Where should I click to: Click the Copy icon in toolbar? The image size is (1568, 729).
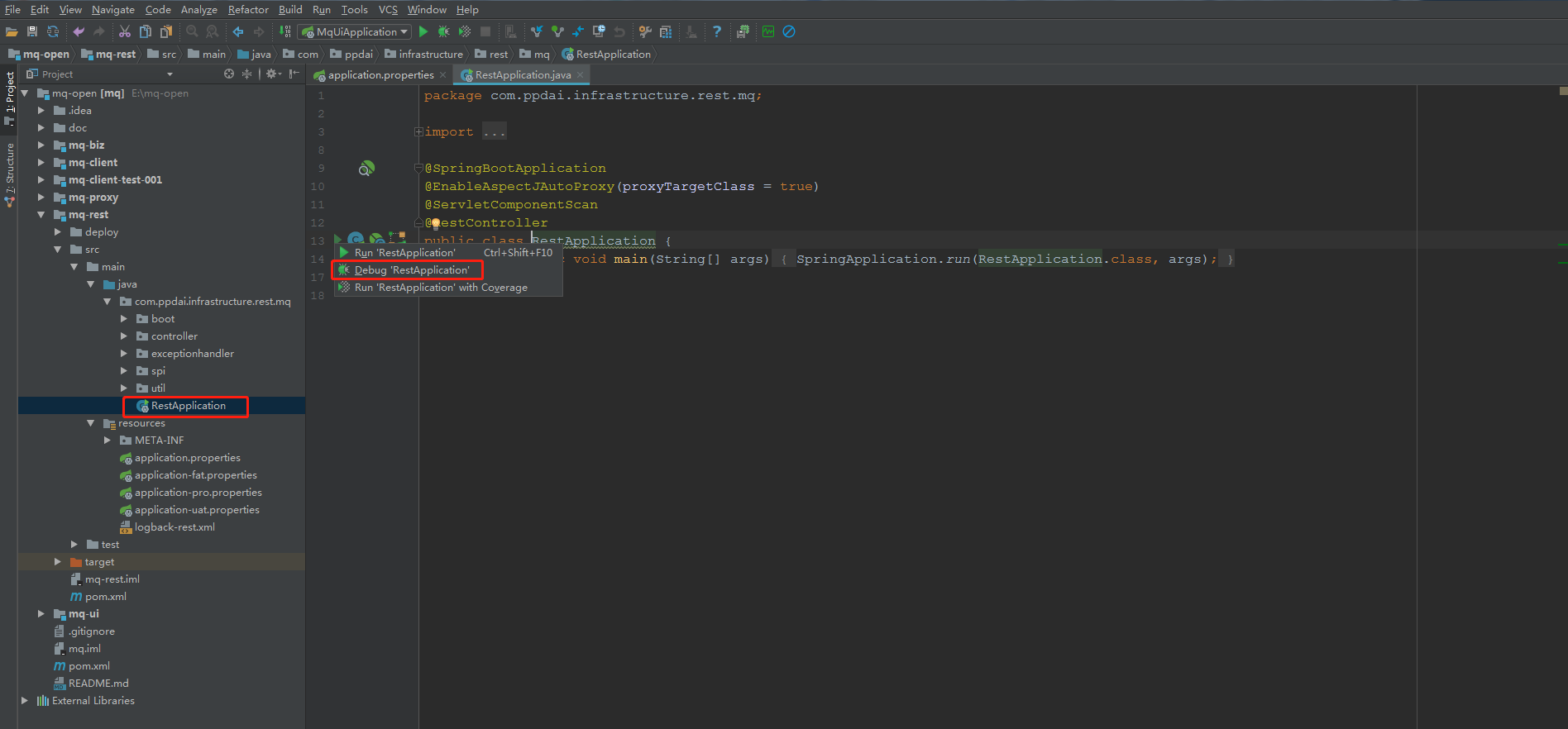(146, 31)
